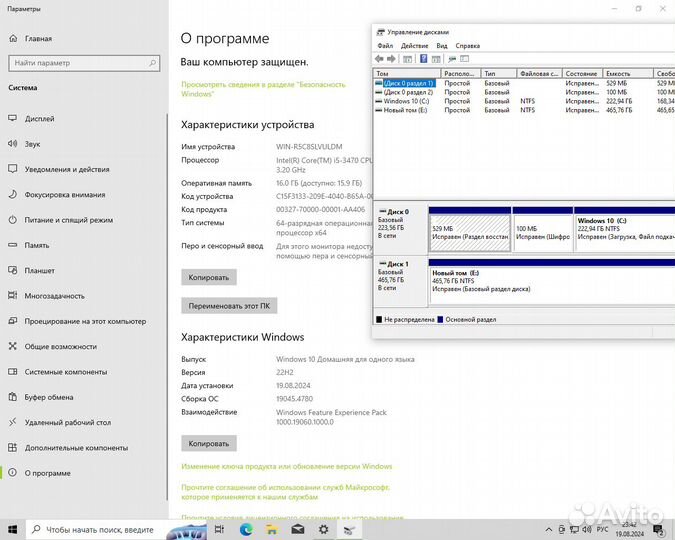Open Проецирование на этот компьютер settings

84,321
